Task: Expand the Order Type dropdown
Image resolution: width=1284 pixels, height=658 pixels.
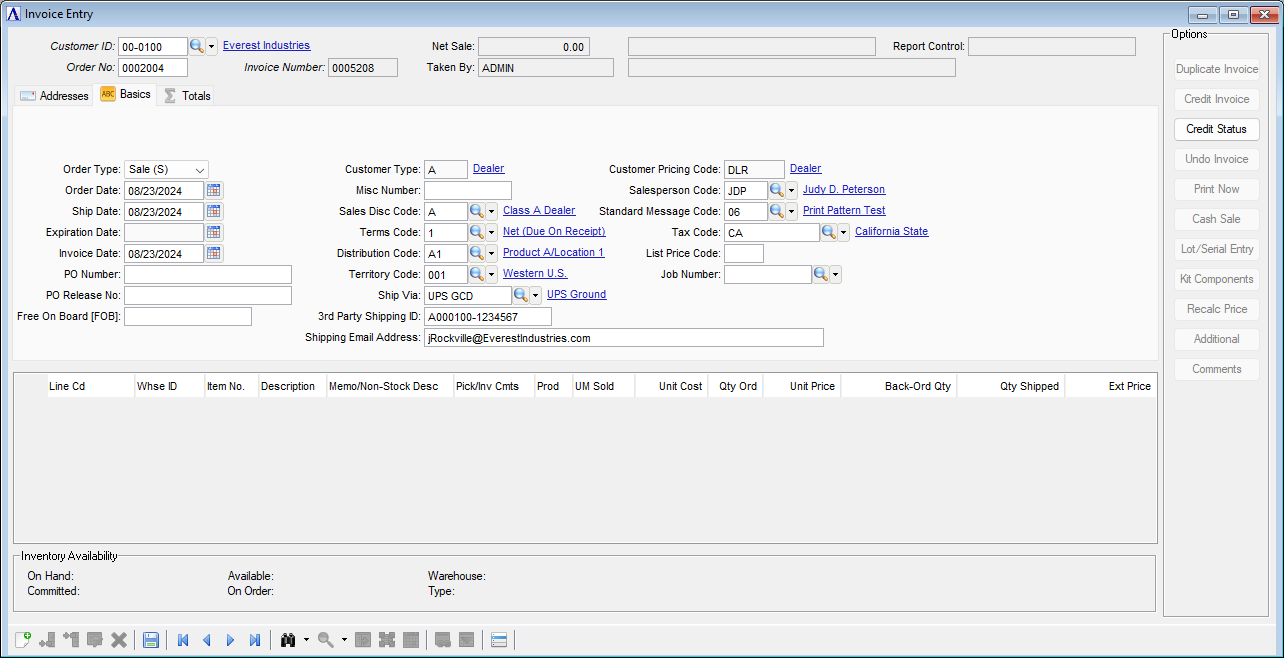Action: [200, 170]
